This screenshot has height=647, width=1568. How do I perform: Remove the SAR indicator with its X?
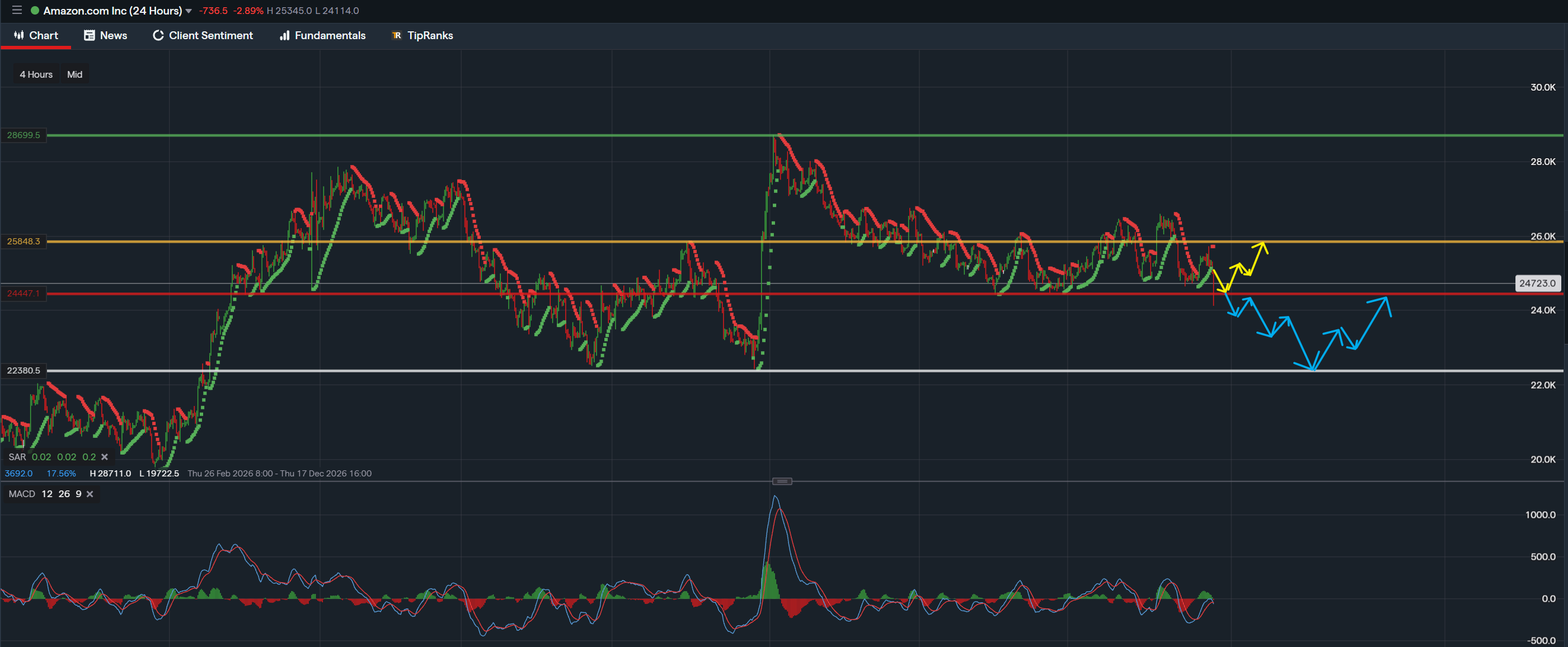click(105, 457)
